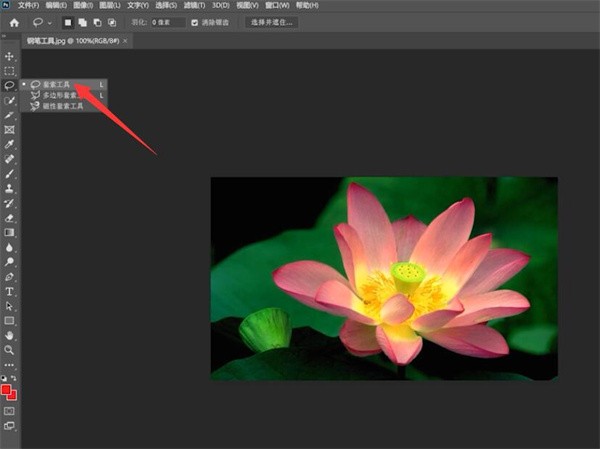Screen dimensions: 600x449
Task: Open the 图像(I) menu
Action: (83, 5)
